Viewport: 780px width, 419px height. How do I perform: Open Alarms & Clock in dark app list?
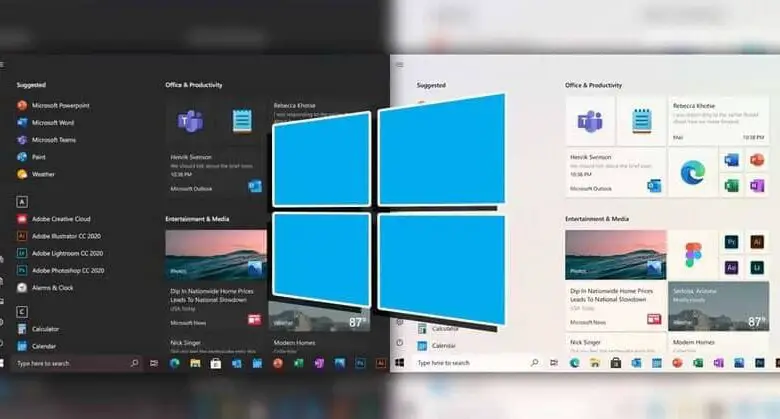point(45,288)
